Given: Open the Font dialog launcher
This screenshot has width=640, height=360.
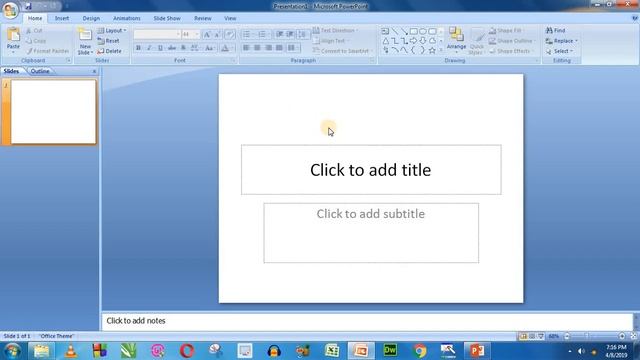Looking at the screenshot, I should [234, 60].
